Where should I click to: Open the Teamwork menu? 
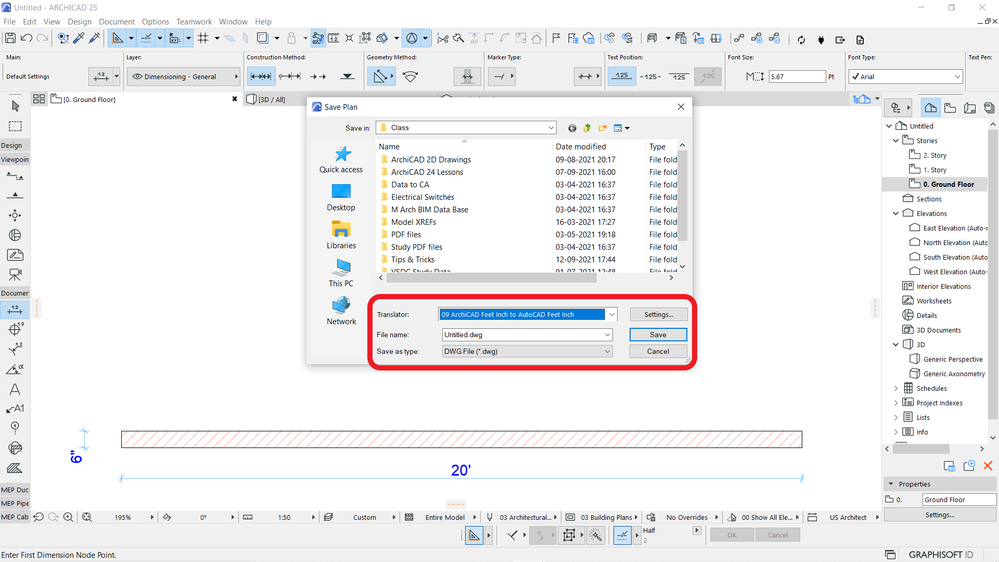click(x=194, y=22)
